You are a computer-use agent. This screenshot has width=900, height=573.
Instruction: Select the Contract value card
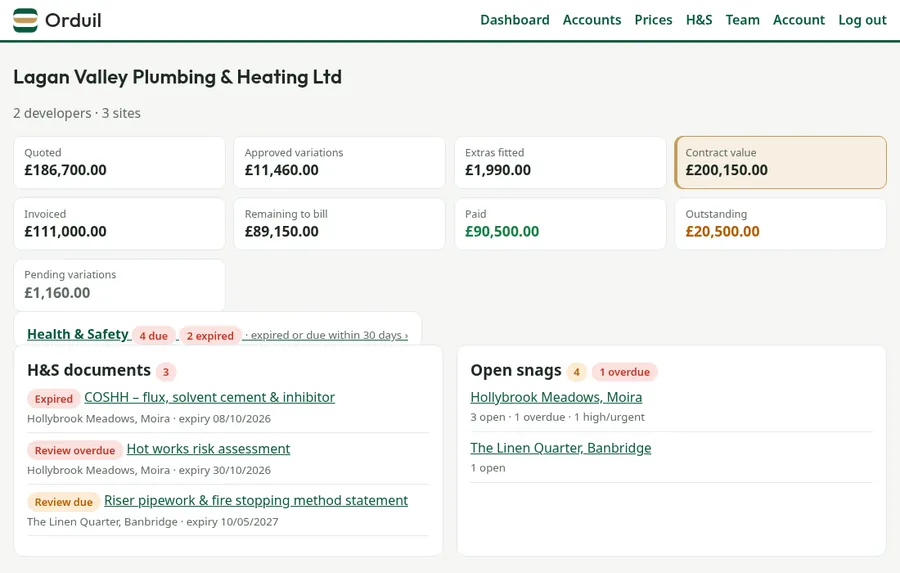pos(781,162)
